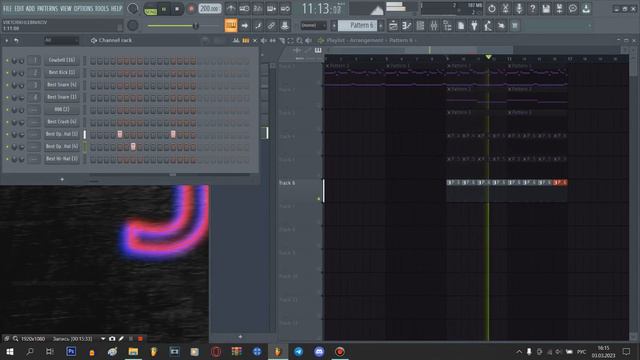Open the Pattern 6 selector dropdown
Image resolution: width=640 pixels, height=360 pixels.
click(x=357, y=25)
